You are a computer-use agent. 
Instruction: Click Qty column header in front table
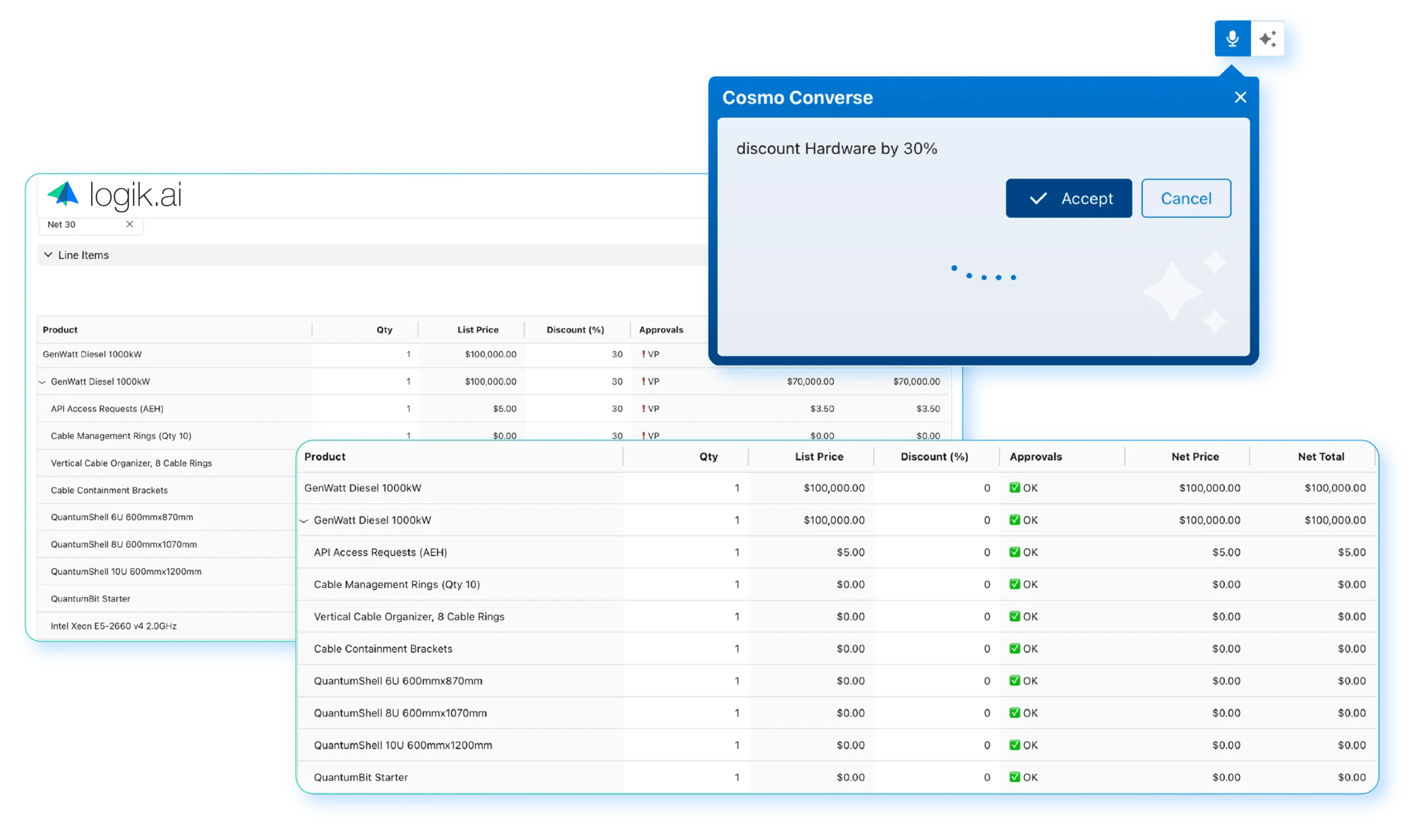(709, 457)
